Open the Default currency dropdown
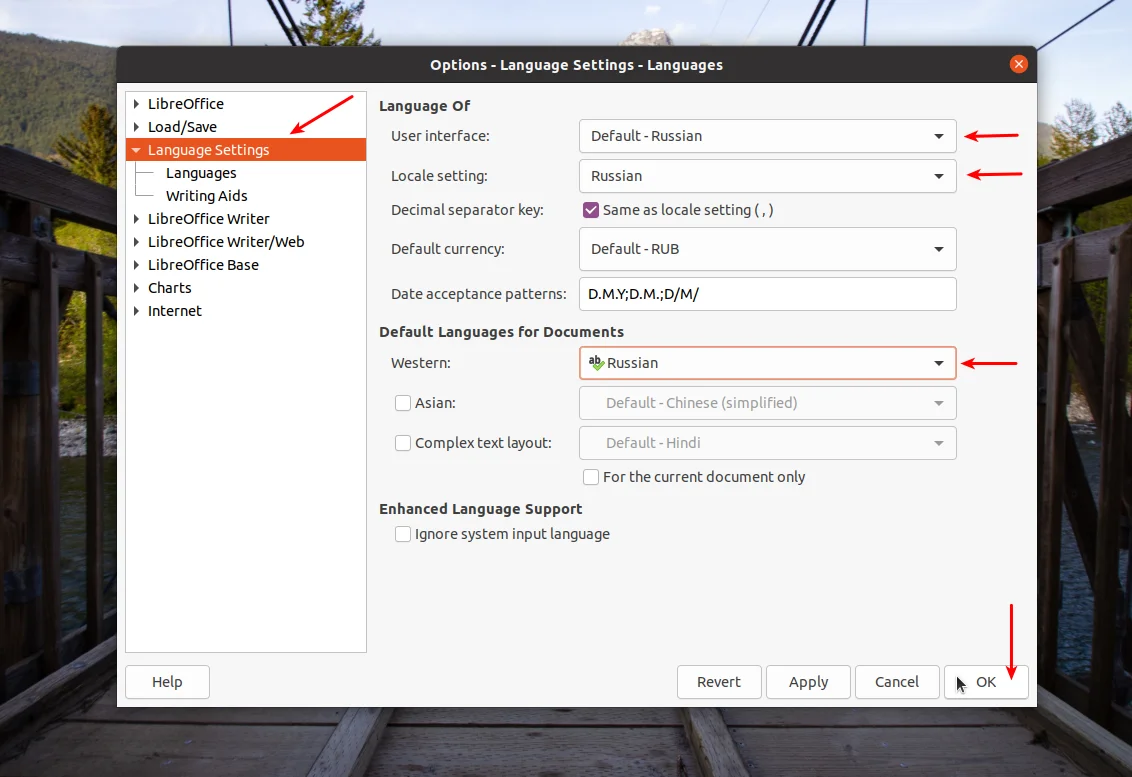Screen dimensions: 1132x777 click(938, 249)
